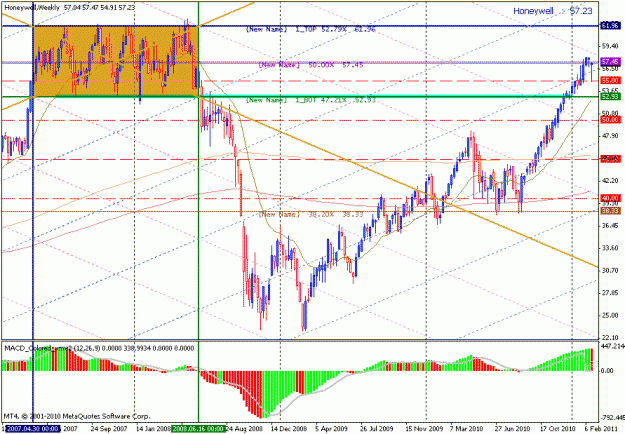Viewport: 625px width, 434px height.
Task: Click the blue 2007.04.30 00:00 date tag
Action: (x=32, y=429)
